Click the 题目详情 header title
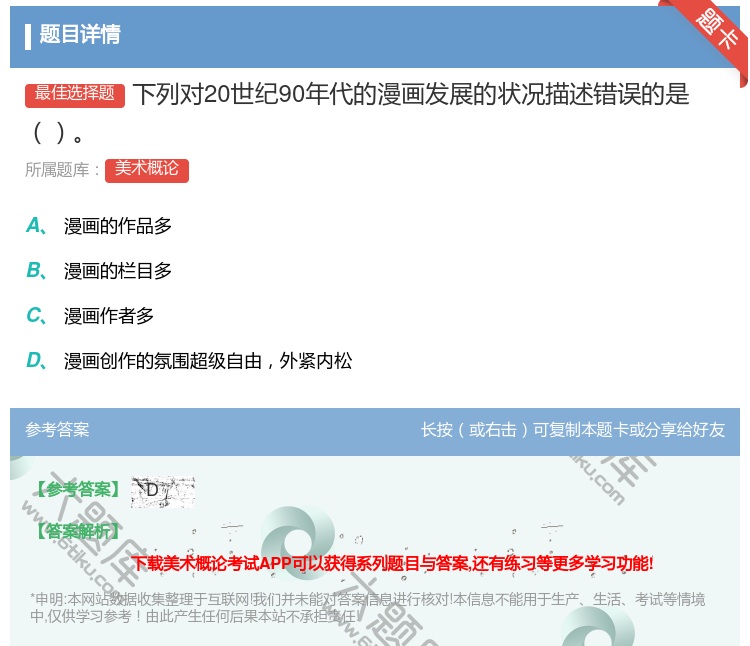The width and height of the screenshot is (750, 646). point(80,34)
